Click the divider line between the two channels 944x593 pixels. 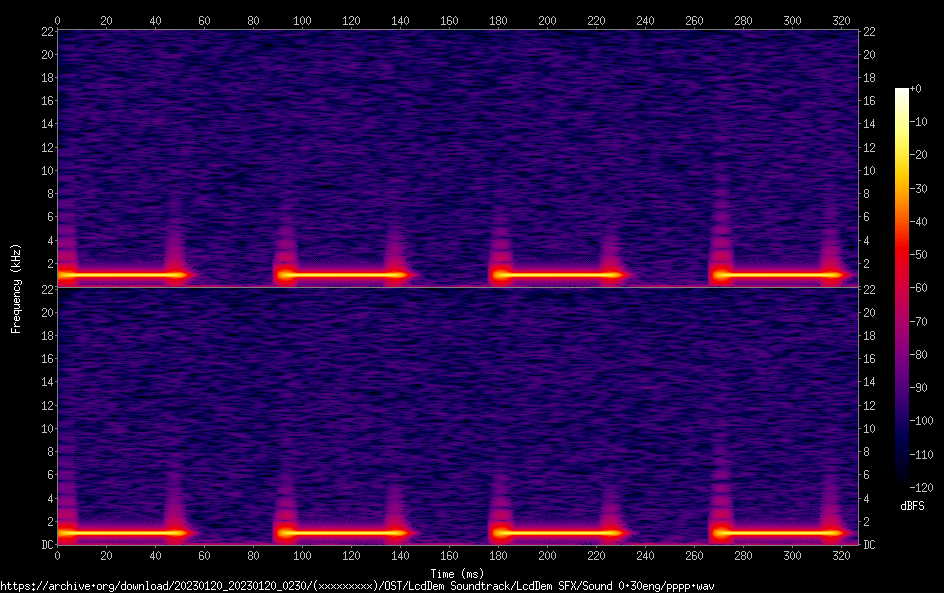tap(457, 287)
